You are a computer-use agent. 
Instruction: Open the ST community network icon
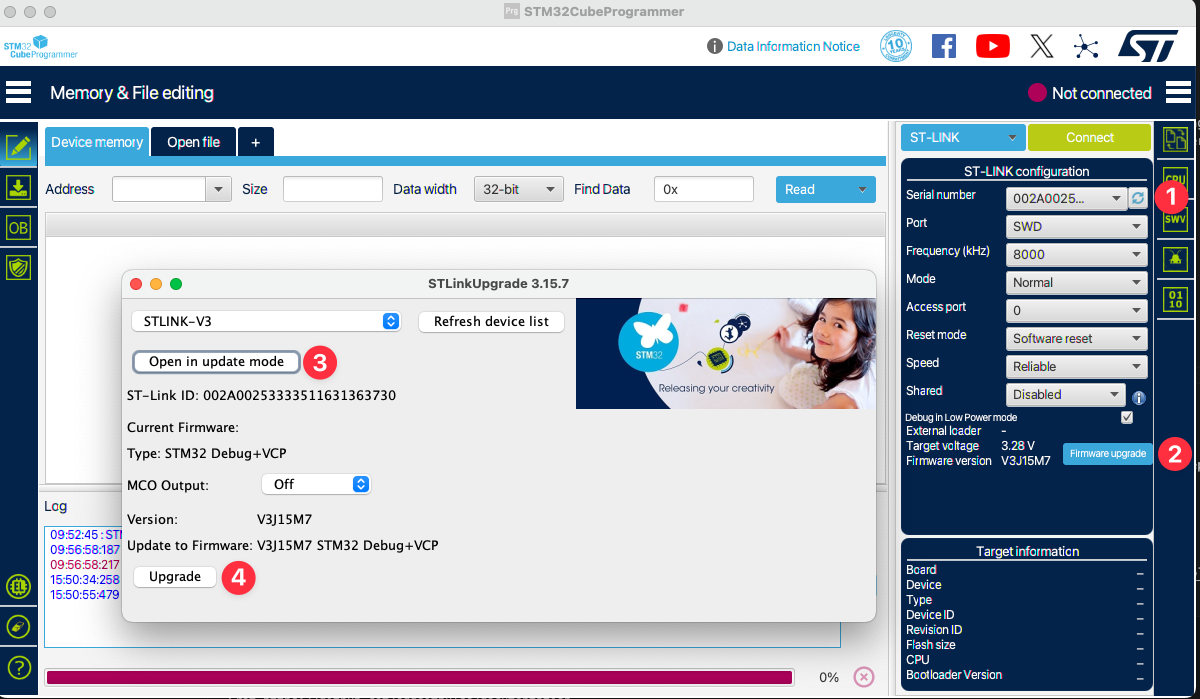point(1086,46)
